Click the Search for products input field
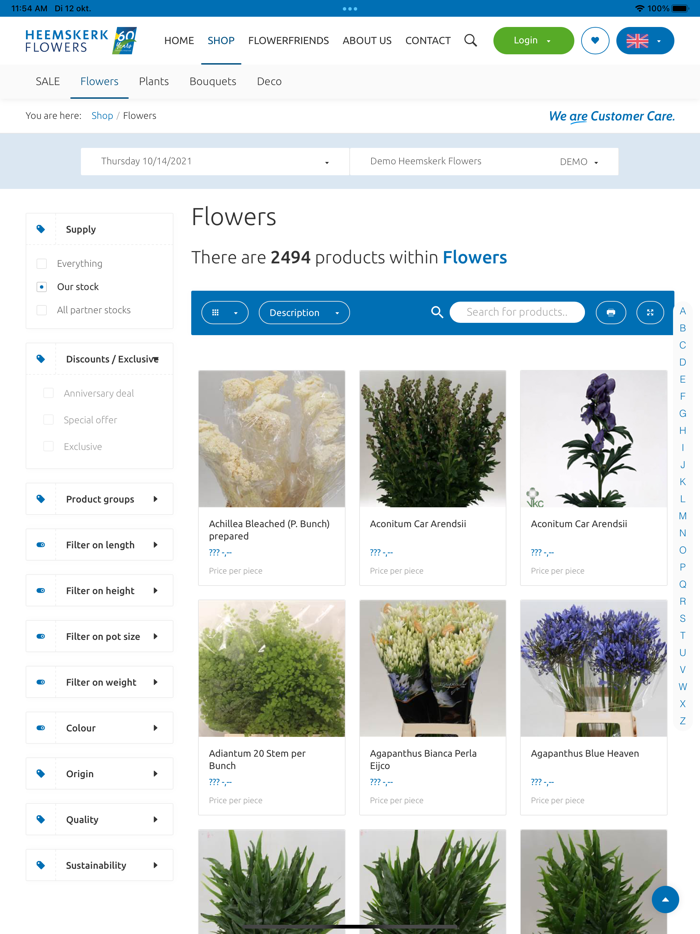This screenshot has height=934, width=700. coord(517,312)
